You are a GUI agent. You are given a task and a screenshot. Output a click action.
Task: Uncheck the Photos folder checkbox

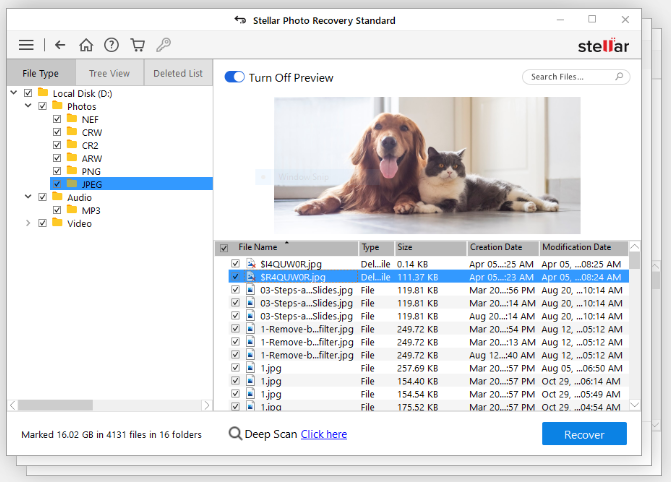(42, 106)
